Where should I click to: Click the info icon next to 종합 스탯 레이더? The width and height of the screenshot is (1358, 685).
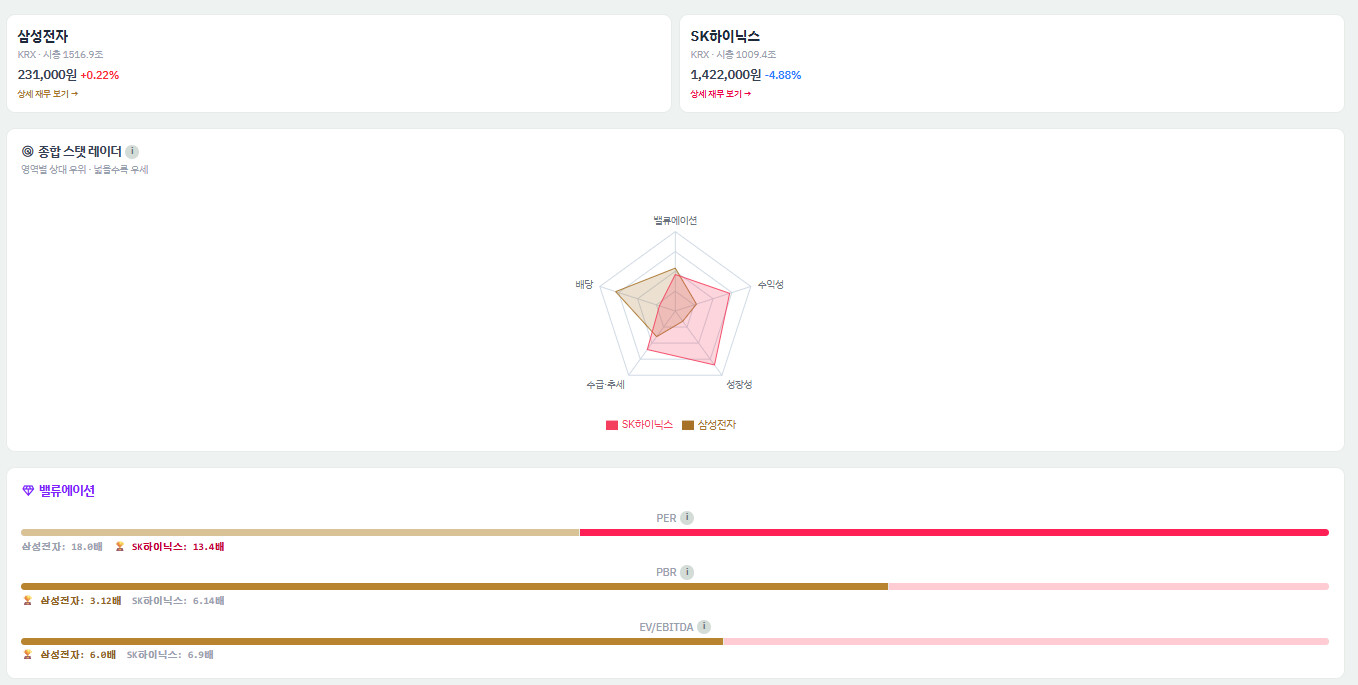[x=132, y=152]
